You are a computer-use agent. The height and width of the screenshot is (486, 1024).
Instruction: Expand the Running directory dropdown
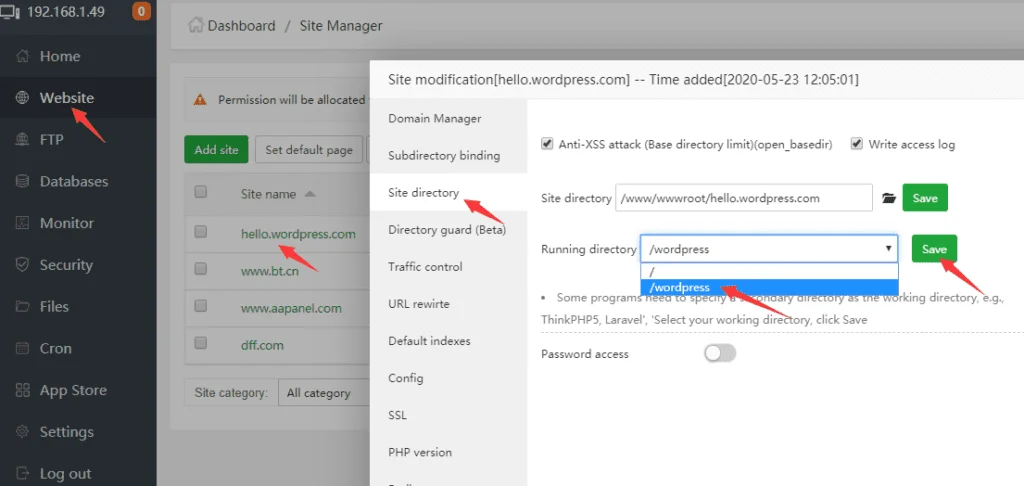(769, 249)
